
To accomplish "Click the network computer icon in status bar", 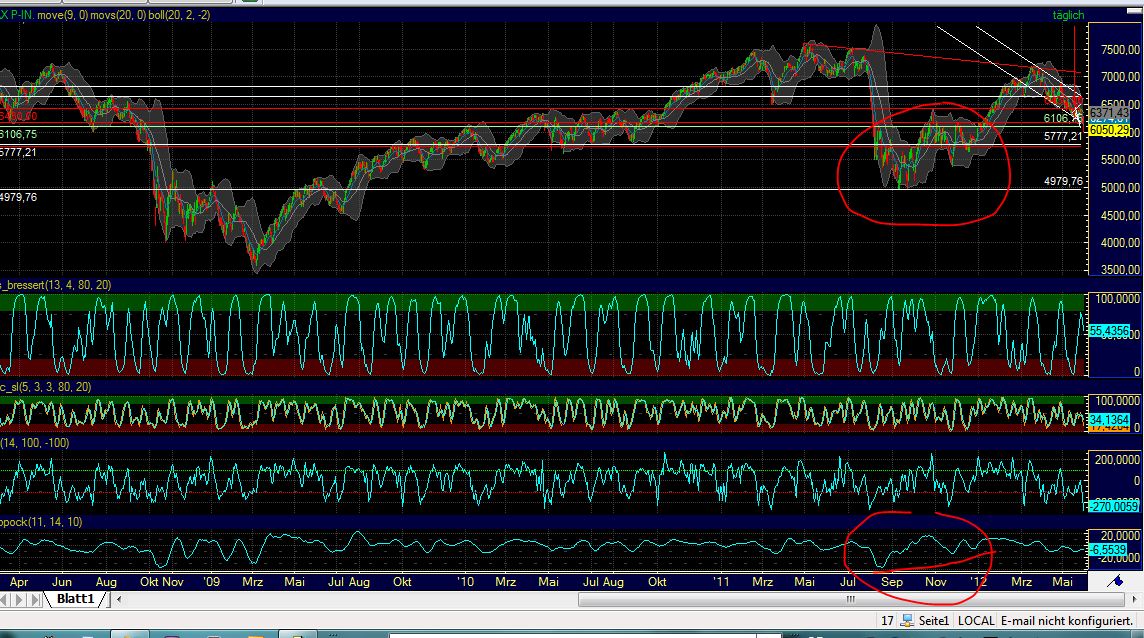I will (908, 620).
